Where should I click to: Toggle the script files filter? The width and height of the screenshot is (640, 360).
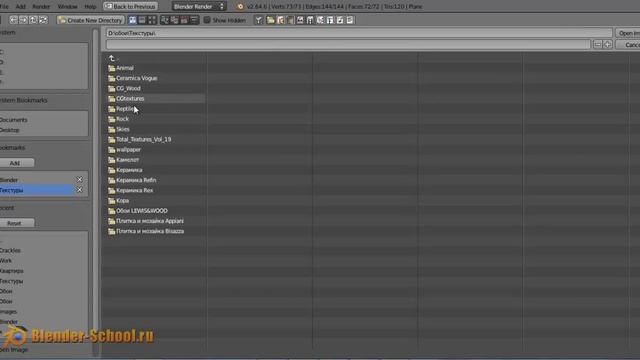click(320, 20)
